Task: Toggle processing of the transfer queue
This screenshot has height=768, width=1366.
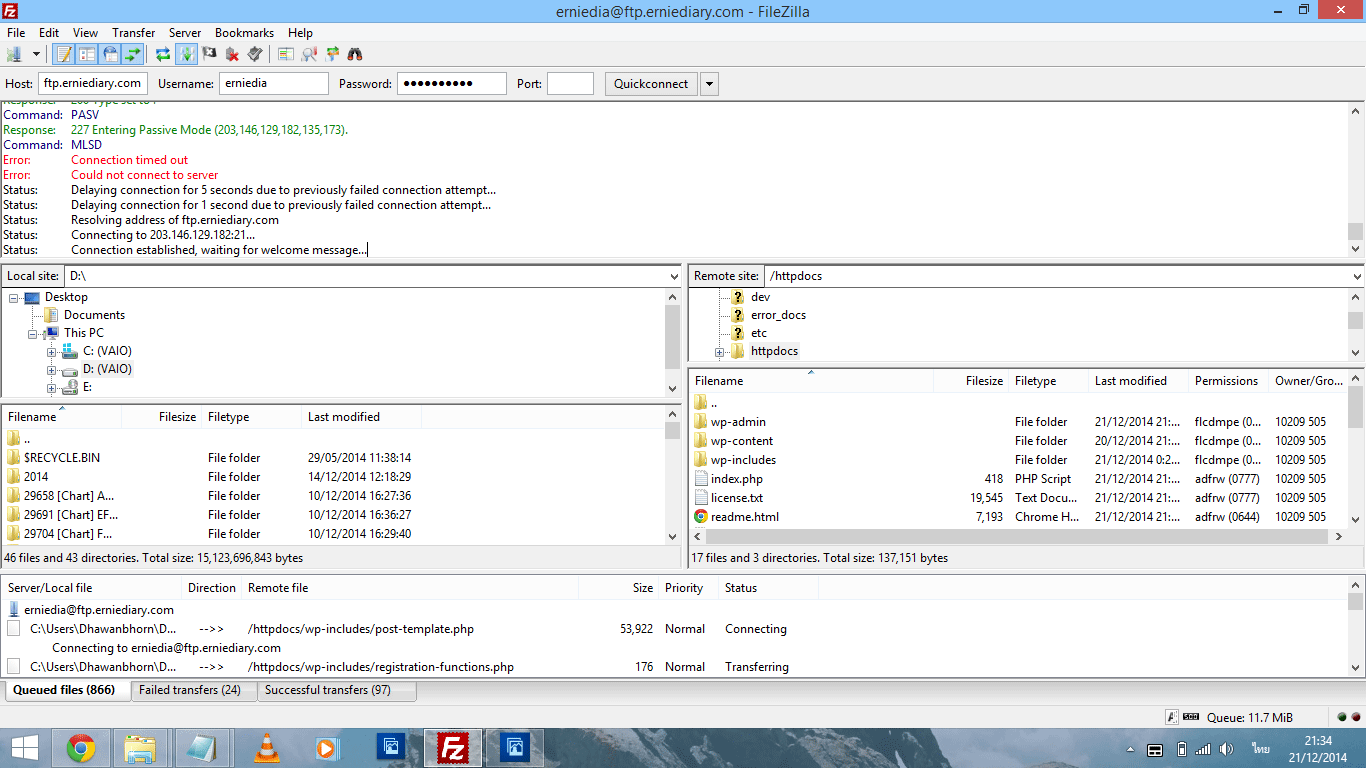Action: [186, 54]
